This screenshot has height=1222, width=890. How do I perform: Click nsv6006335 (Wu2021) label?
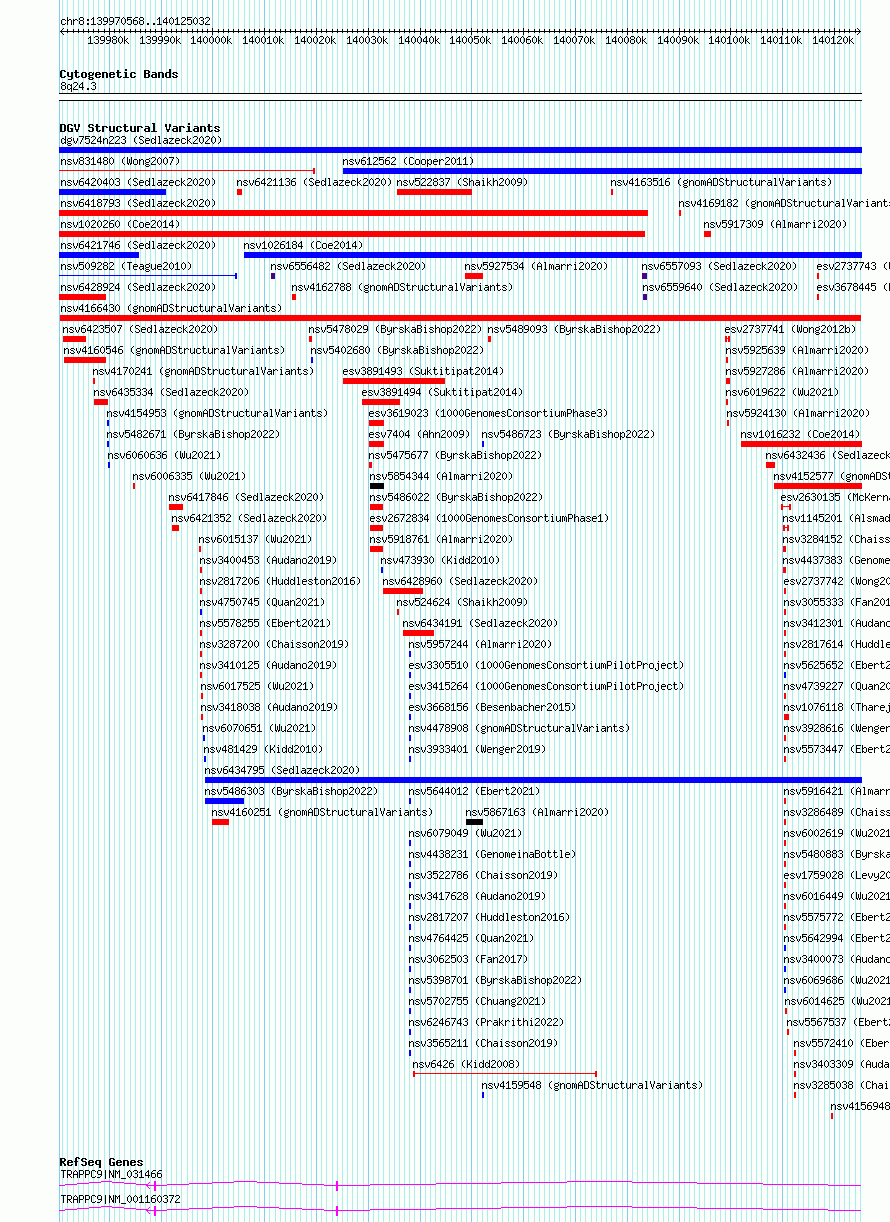pyautogui.click(x=189, y=476)
